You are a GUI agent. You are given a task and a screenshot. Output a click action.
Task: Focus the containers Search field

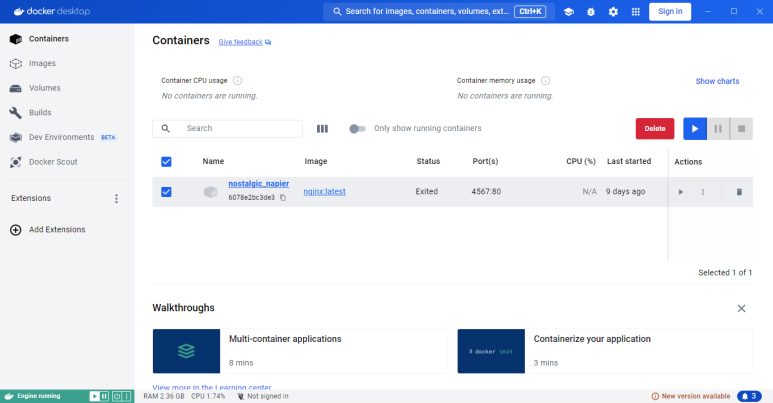[227, 129]
